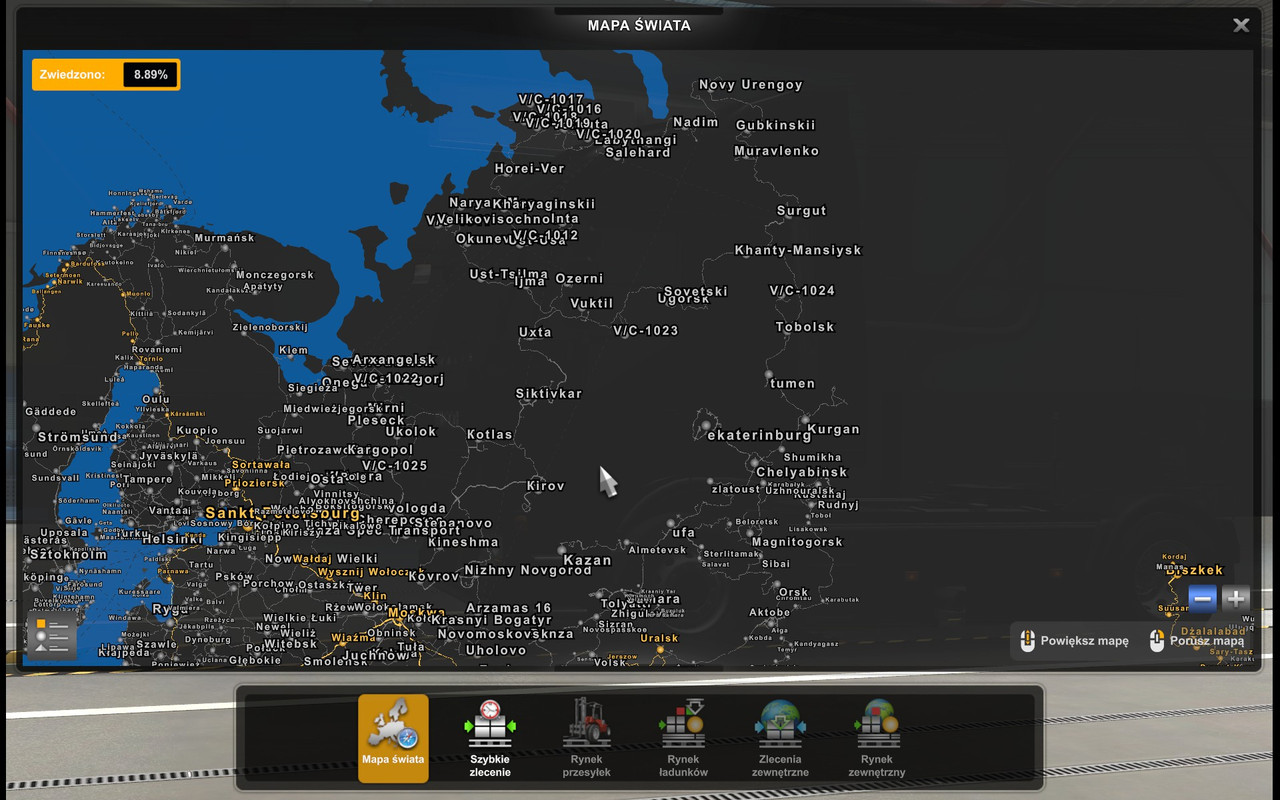Select Sovetski city label
Image resolution: width=1280 pixels, height=800 pixels.
pyautogui.click(x=695, y=292)
